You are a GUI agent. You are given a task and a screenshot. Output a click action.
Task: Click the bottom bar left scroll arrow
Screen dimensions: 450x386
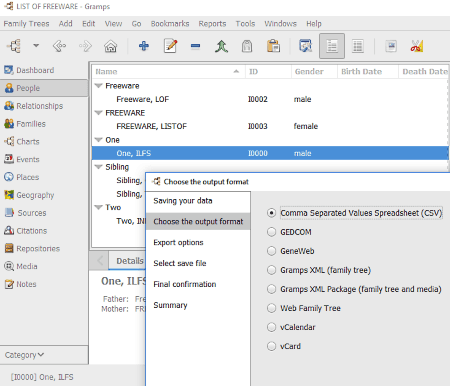[100, 261]
